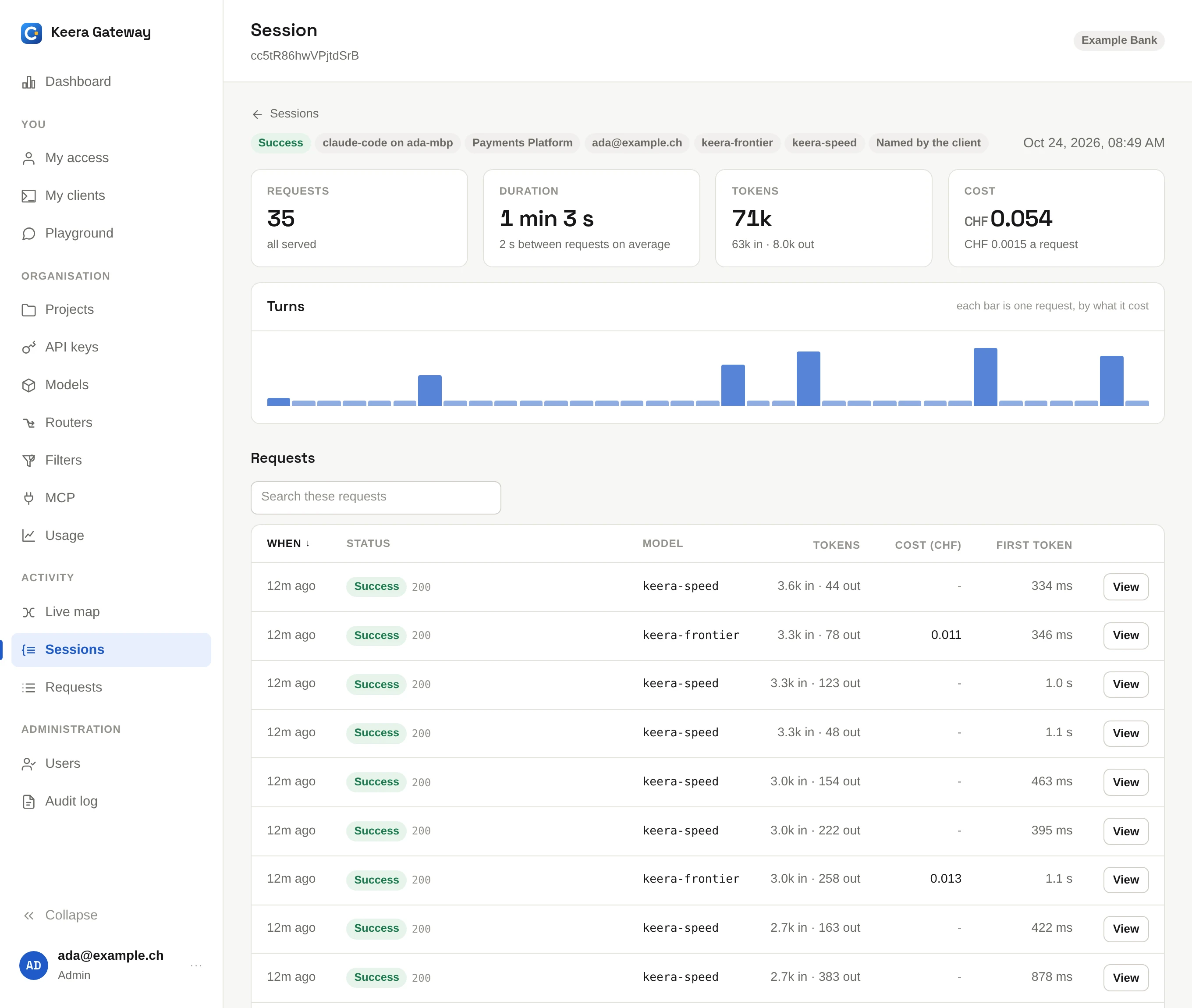Click the FIRST TOKEN column header
This screenshot has width=1192, height=1008.
tap(1034, 545)
